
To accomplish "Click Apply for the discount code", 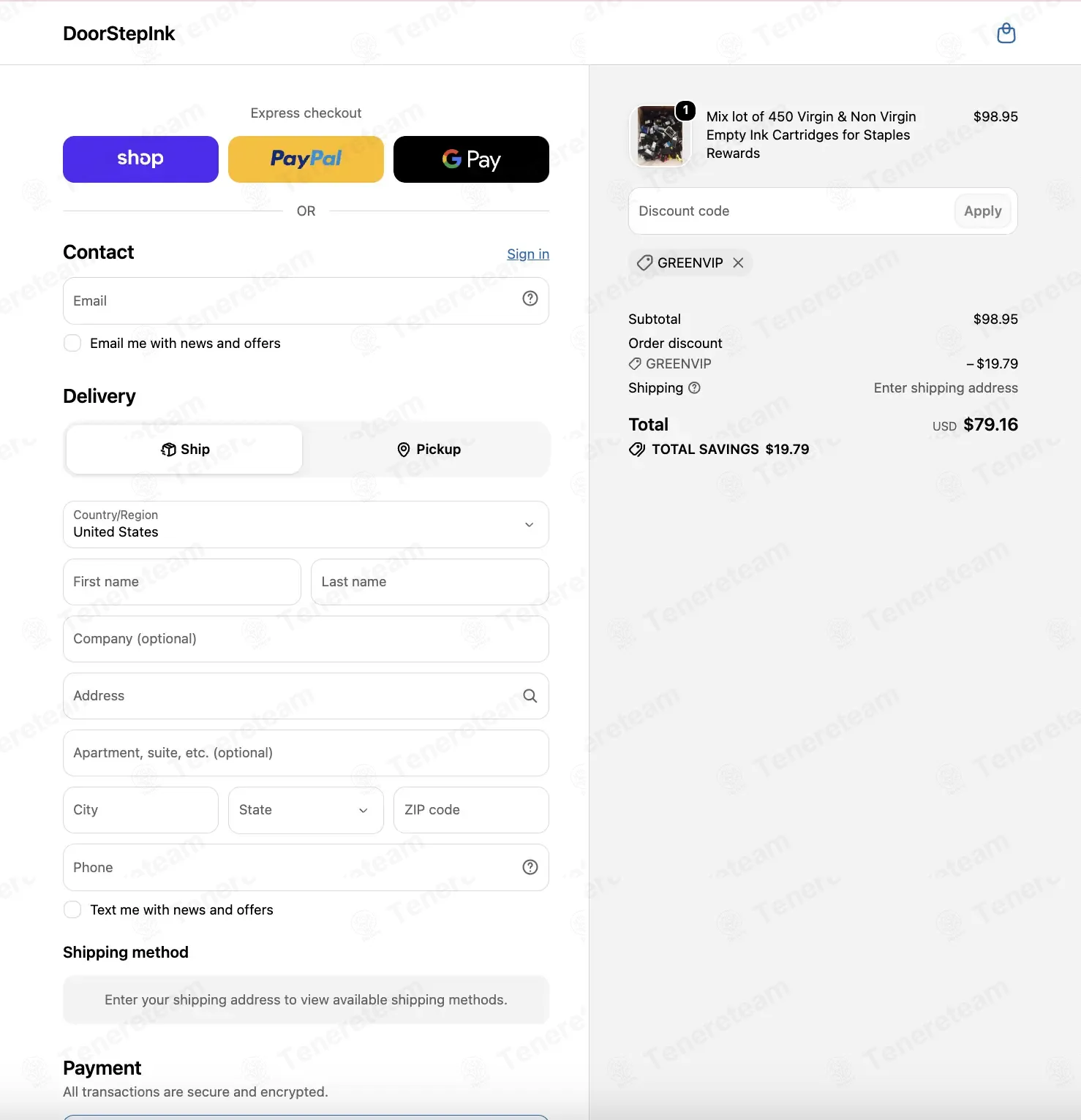I will (982, 211).
